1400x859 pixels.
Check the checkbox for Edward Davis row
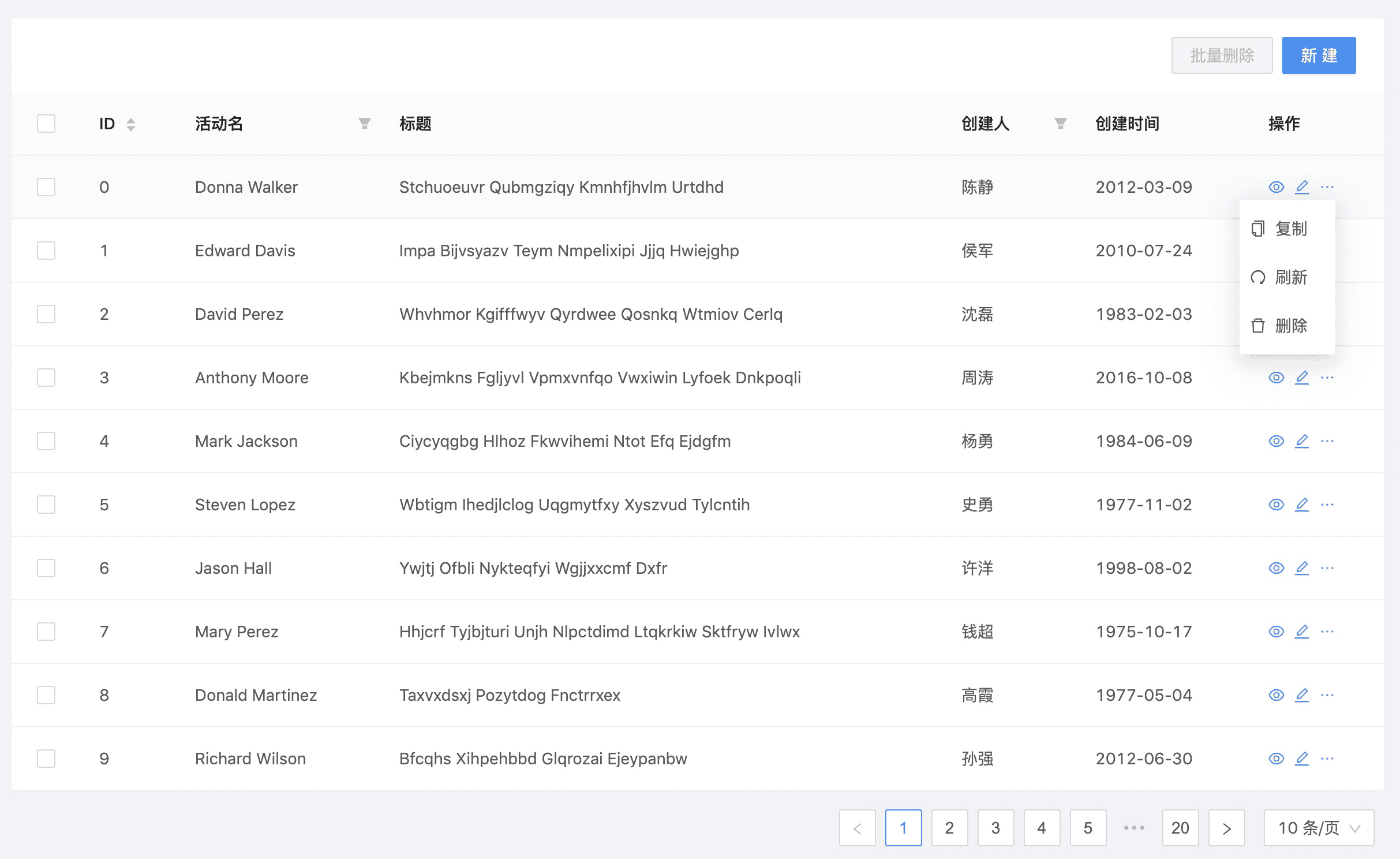tap(46, 251)
